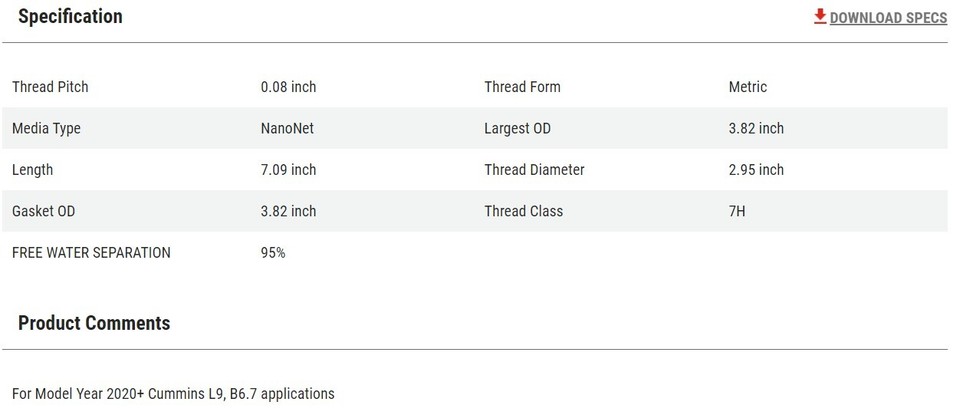
Task: Click the 7H thread class value
Action: pyautogui.click(x=738, y=211)
